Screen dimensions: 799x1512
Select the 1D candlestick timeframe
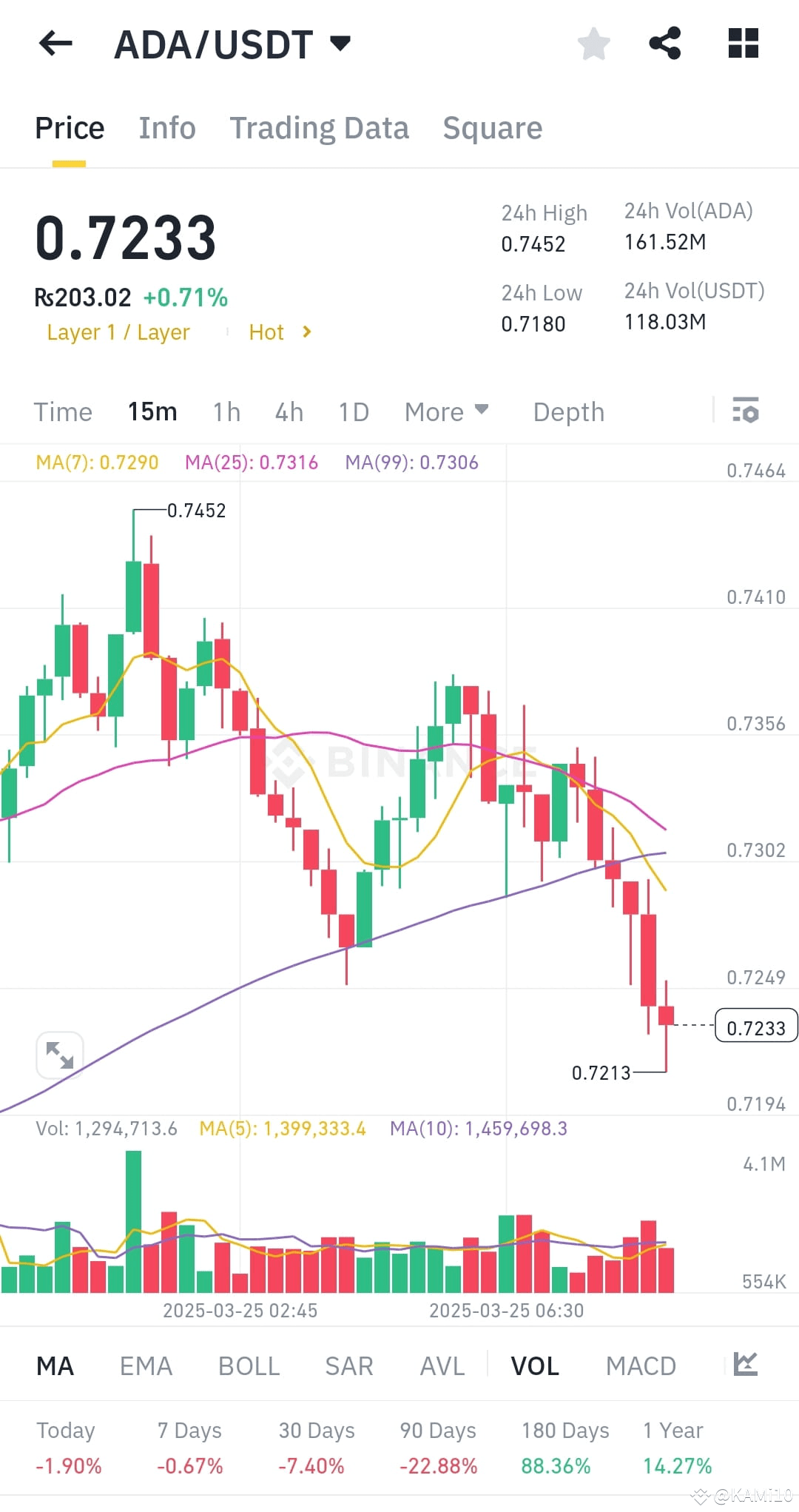[x=353, y=411]
